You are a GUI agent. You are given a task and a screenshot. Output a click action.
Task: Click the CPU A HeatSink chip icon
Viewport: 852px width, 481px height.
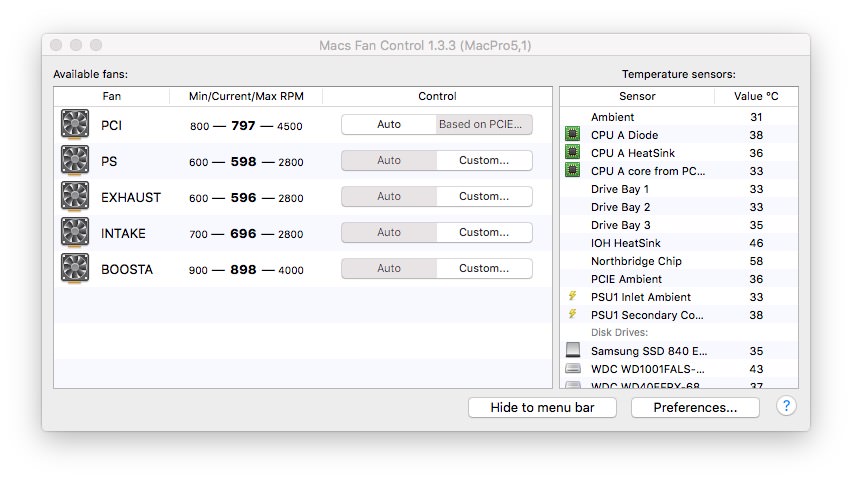point(572,152)
